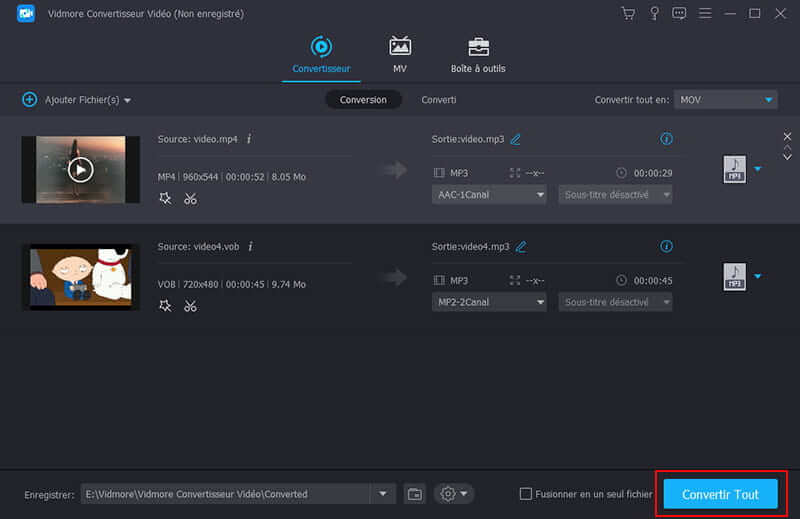Screen dimensions: 800x519
Task: Click the video4.vob thumbnail
Action: pyautogui.click(x=81, y=277)
